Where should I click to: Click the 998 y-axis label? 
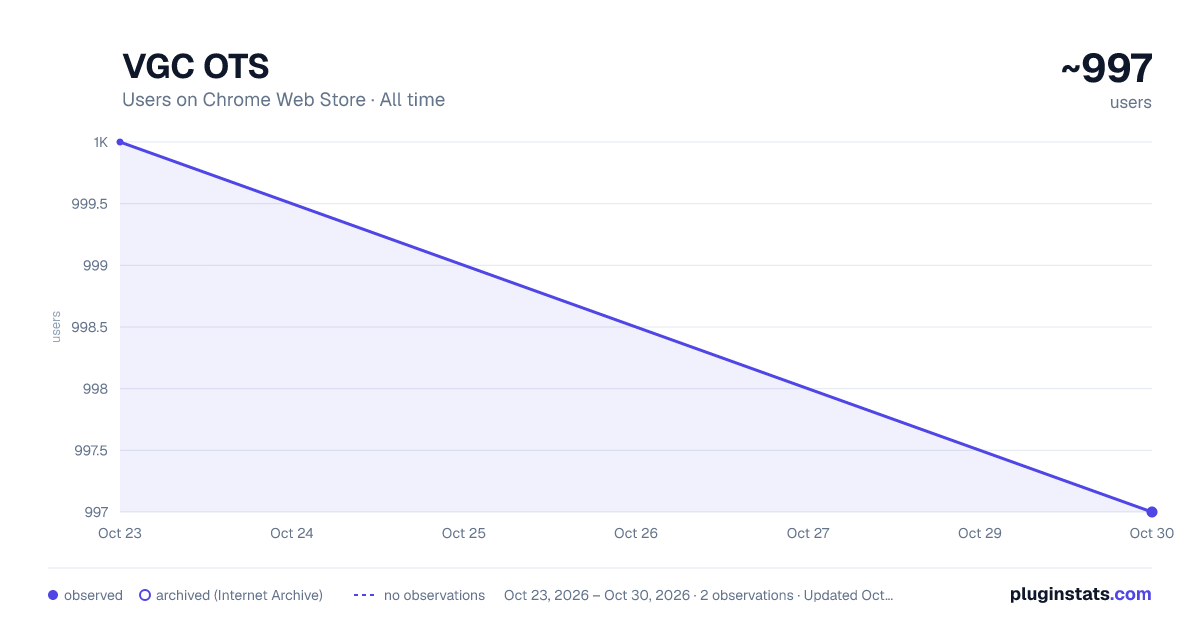coord(96,389)
